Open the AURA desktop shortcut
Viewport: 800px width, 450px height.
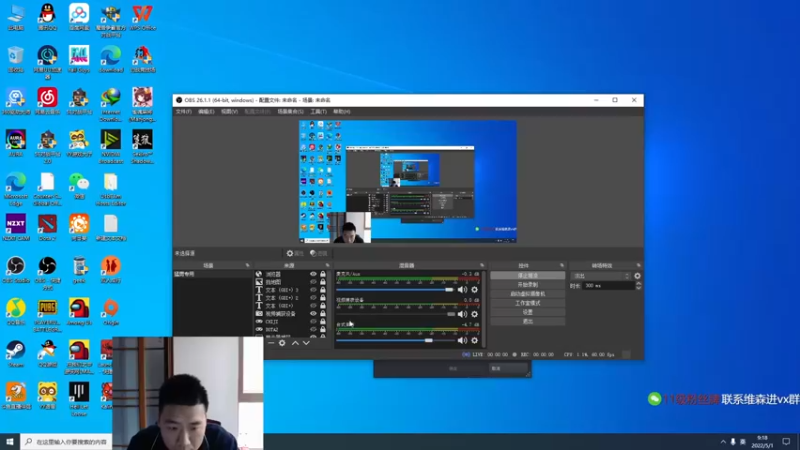[x=16, y=143]
